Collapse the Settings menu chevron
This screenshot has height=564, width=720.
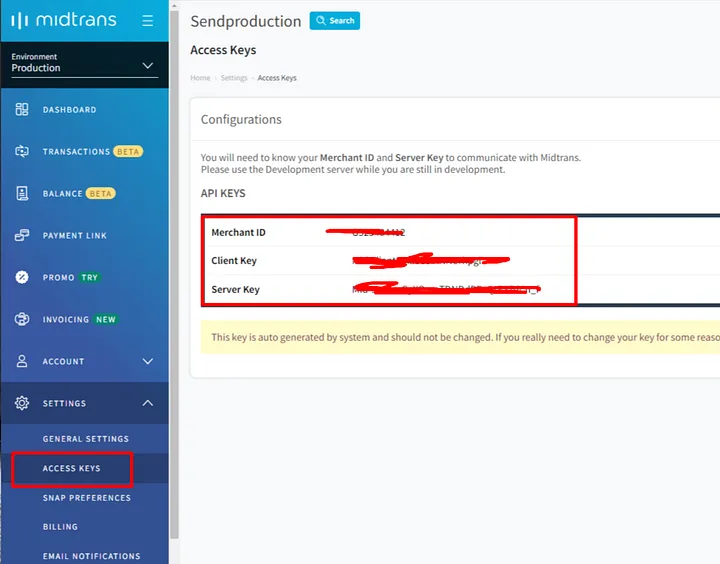tap(147, 403)
